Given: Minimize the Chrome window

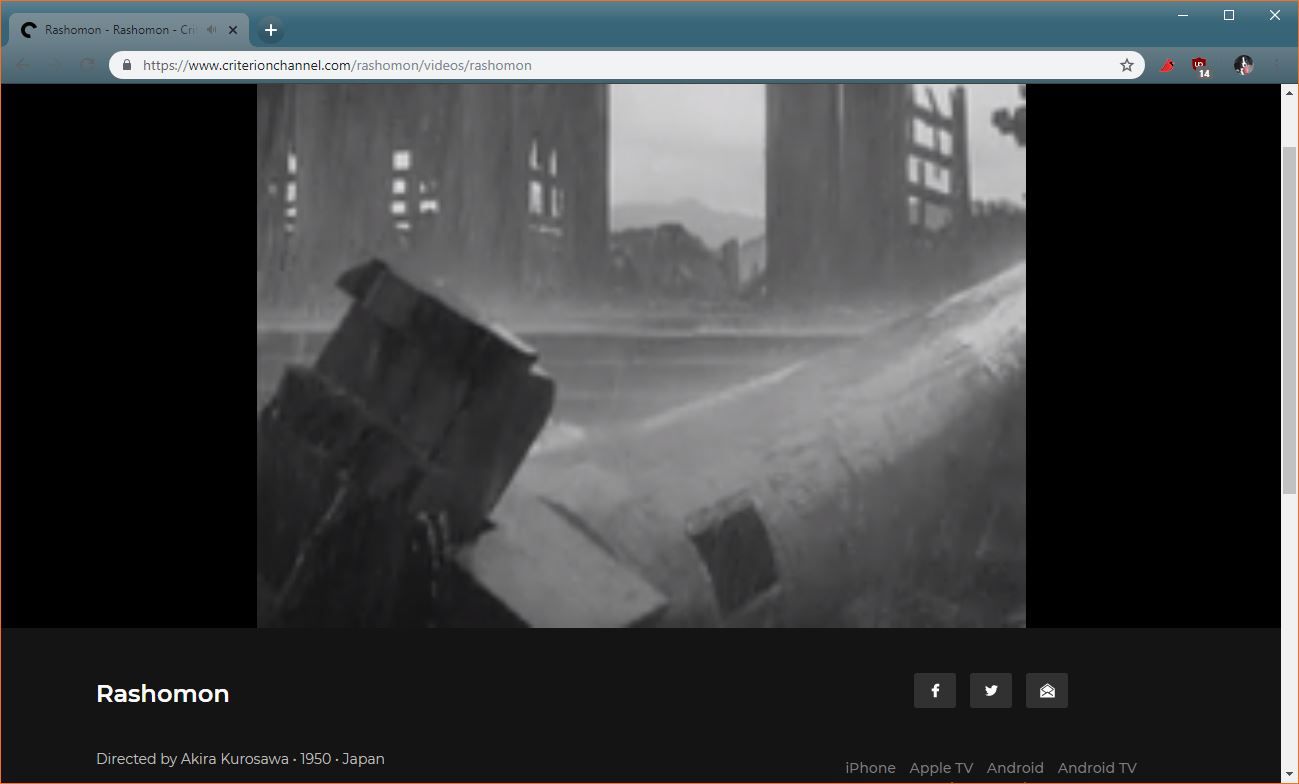Looking at the screenshot, I should (x=1184, y=15).
